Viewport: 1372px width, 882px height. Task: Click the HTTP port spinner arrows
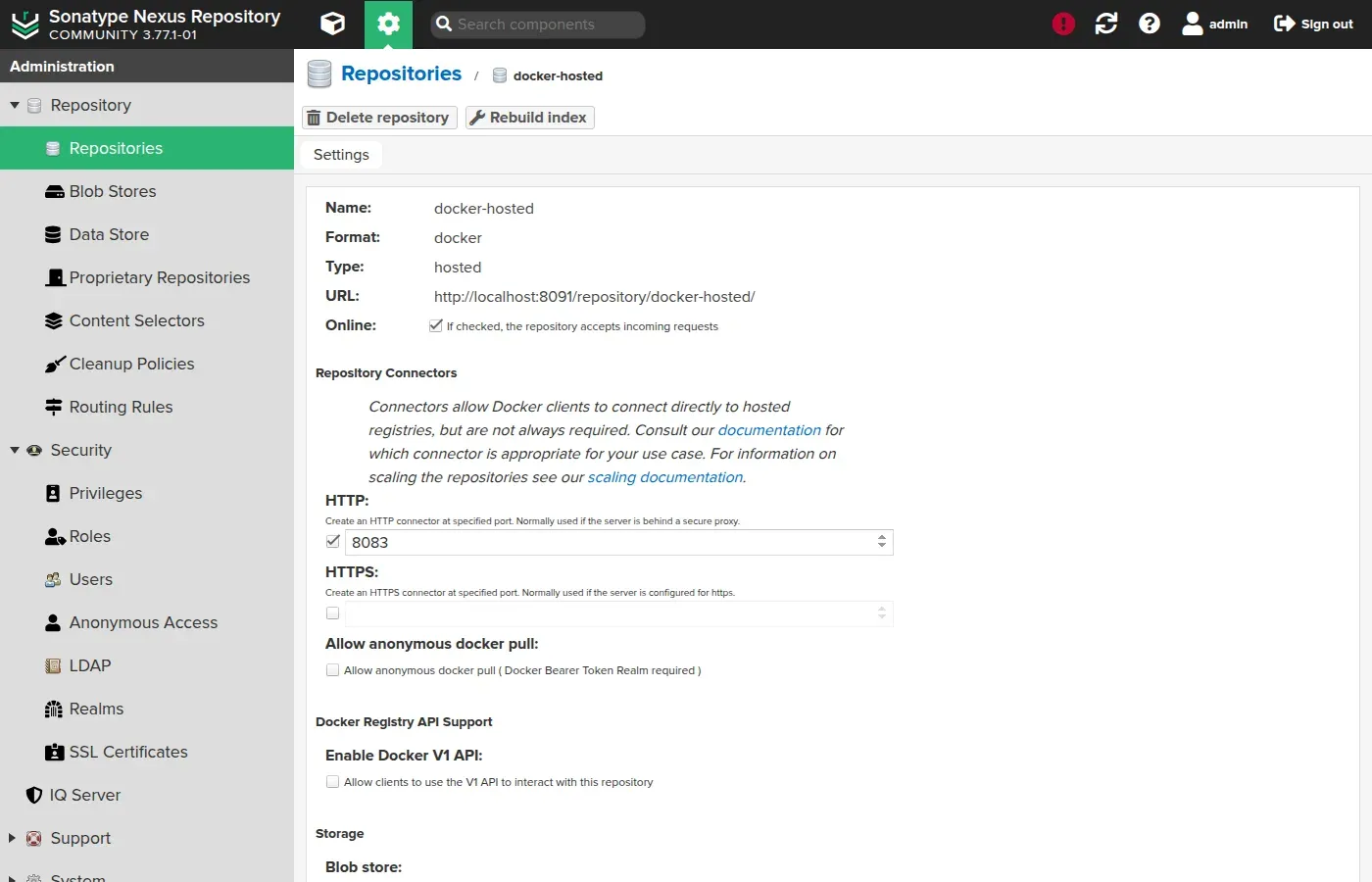tap(882, 542)
